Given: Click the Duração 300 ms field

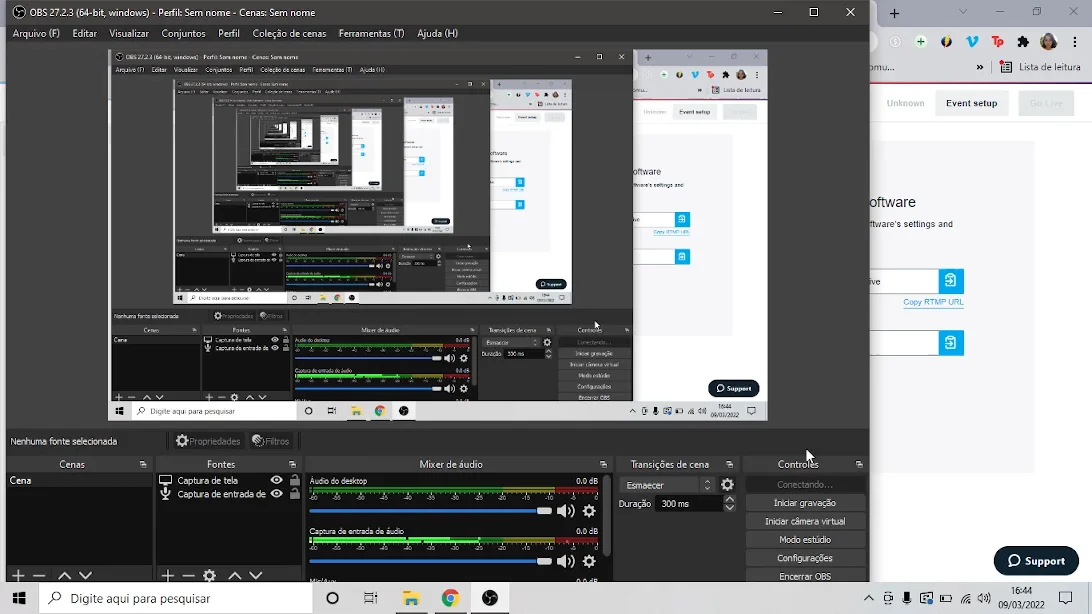Looking at the screenshot, I should (688, 503).
